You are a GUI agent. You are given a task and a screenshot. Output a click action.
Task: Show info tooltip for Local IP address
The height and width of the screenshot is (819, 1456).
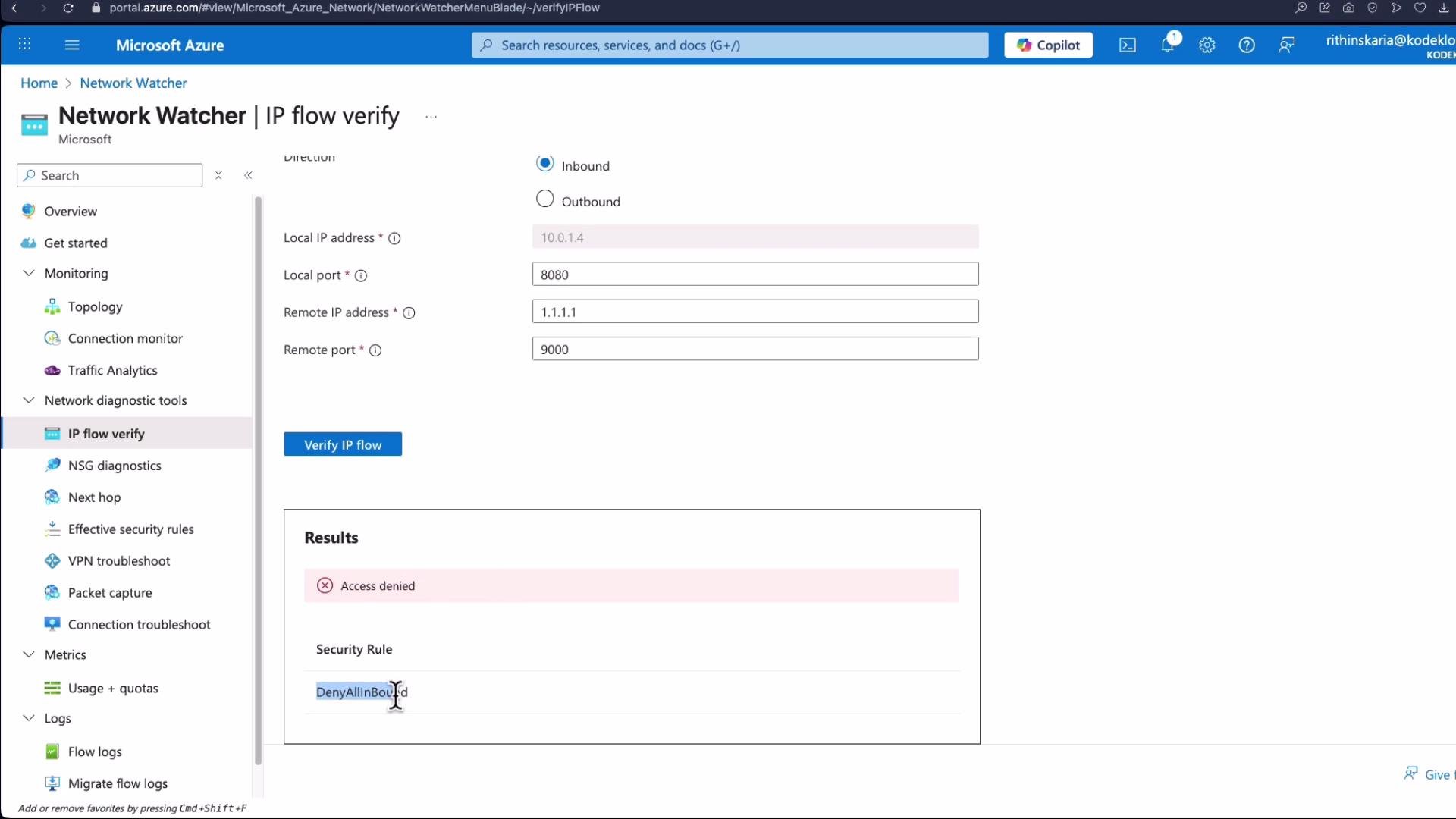[x=394, y=238]
